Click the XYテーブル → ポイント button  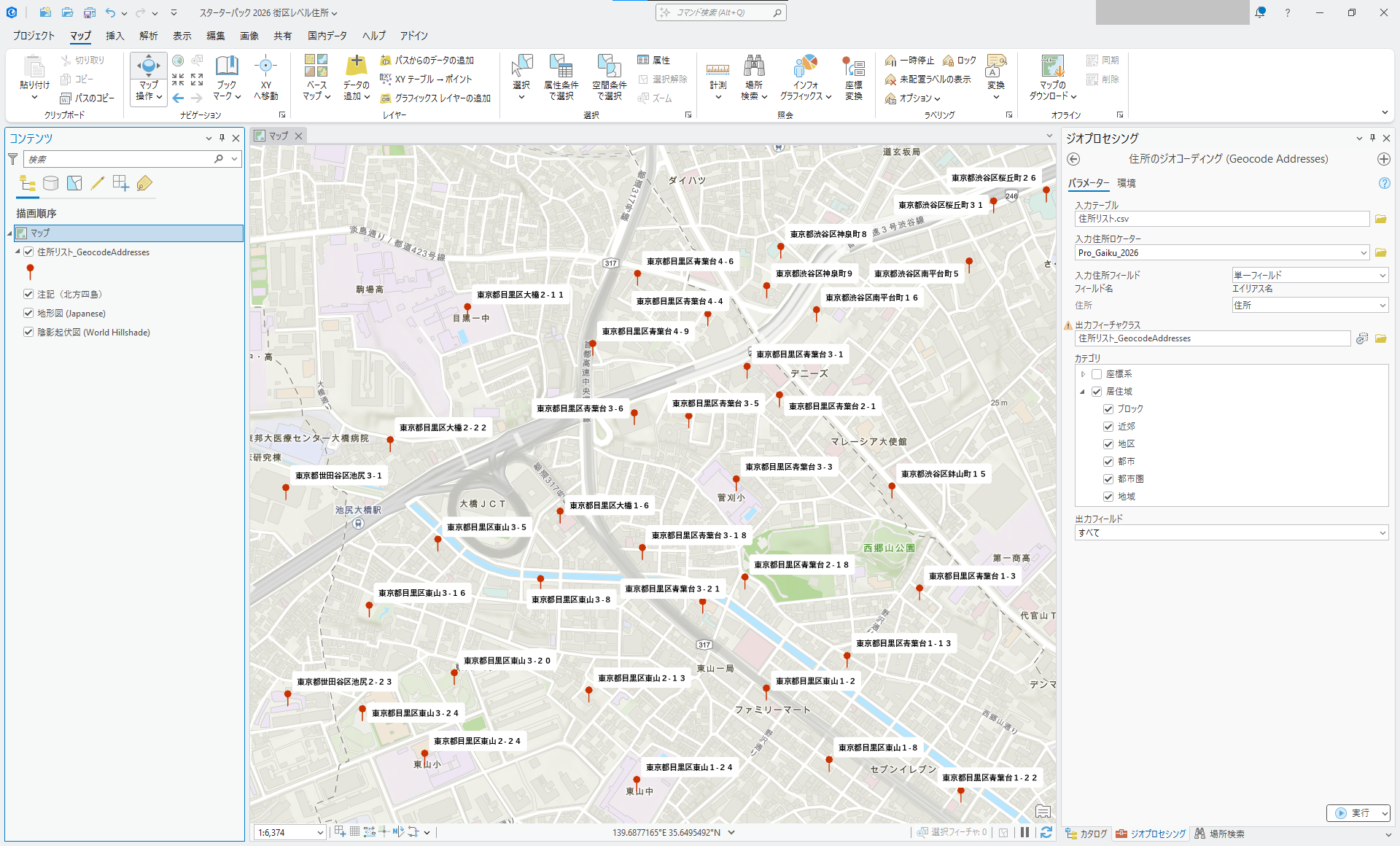click(427, 79)
